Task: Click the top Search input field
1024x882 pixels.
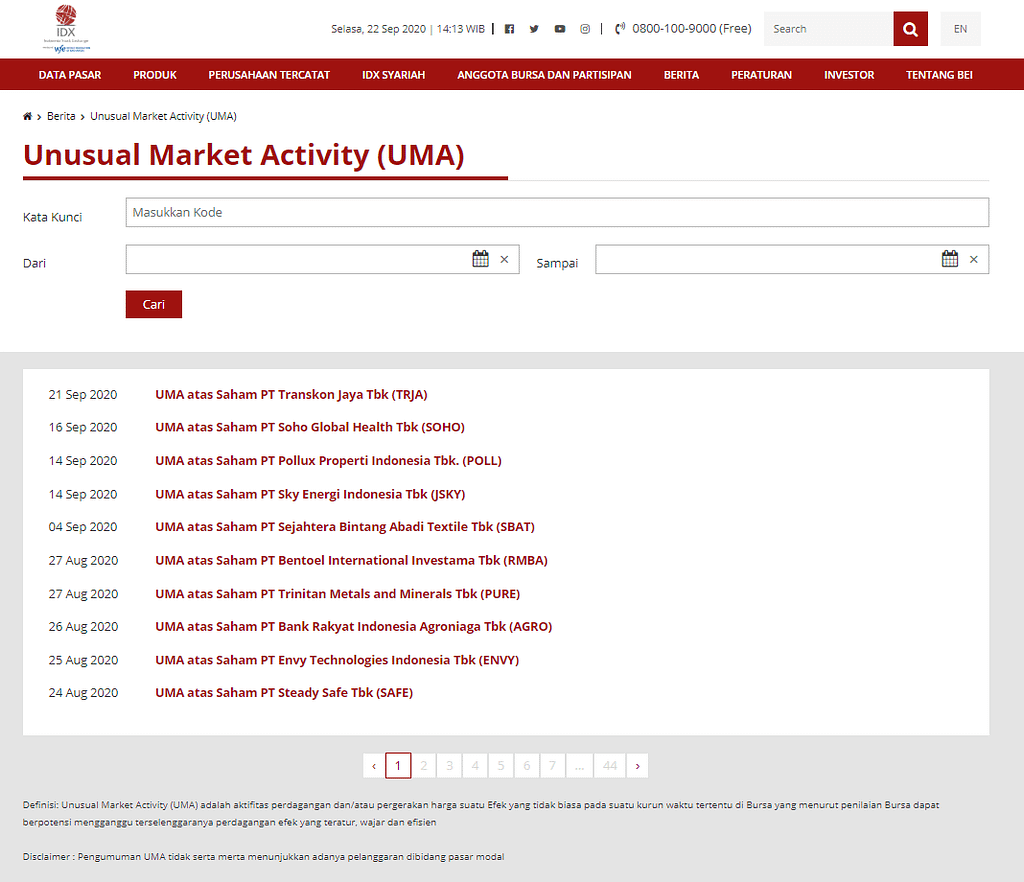Action: click(829, 29)
